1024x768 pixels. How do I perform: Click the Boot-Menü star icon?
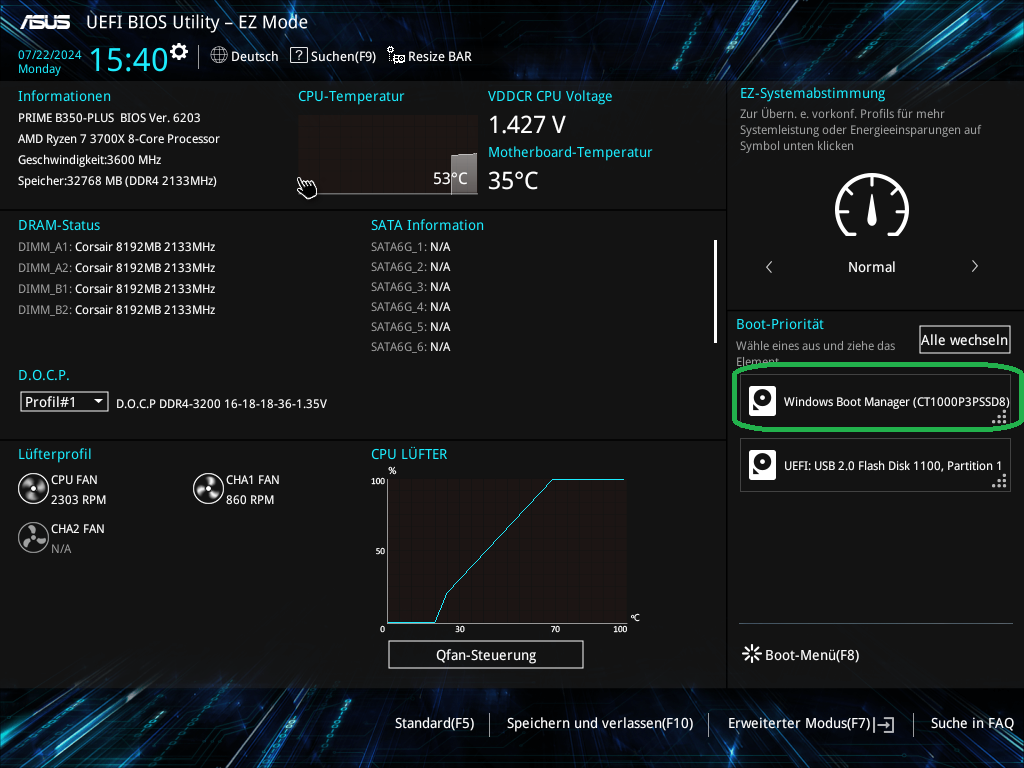752,654
